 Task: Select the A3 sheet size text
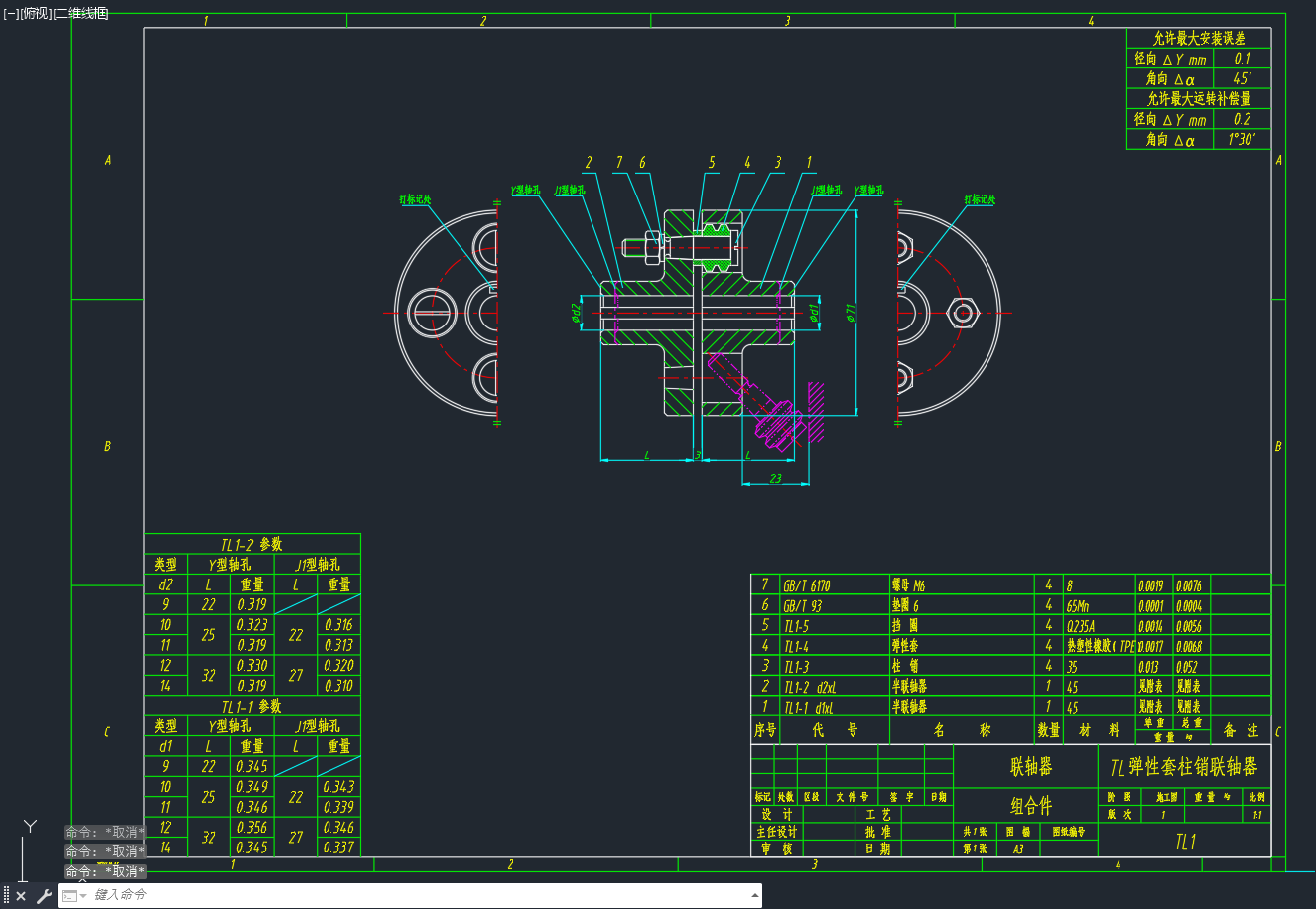point(1018,850)
